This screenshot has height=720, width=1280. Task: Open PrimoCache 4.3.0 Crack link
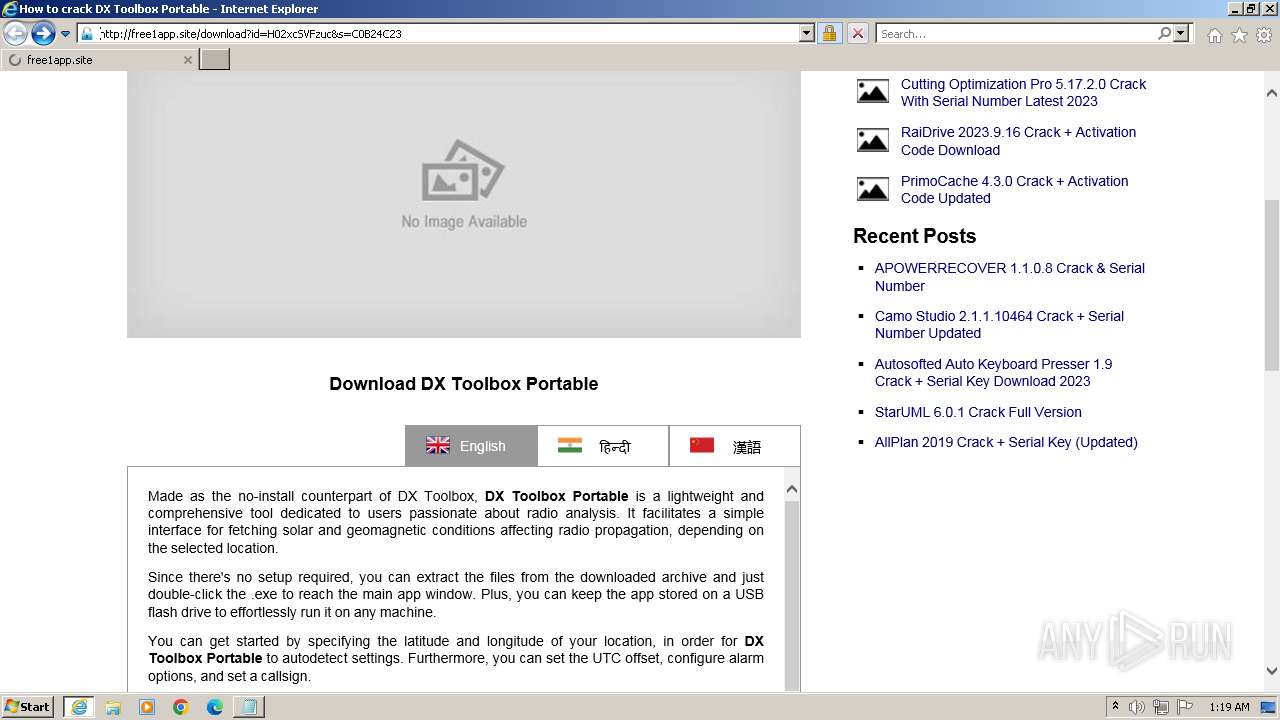(x=1014, y=190)
